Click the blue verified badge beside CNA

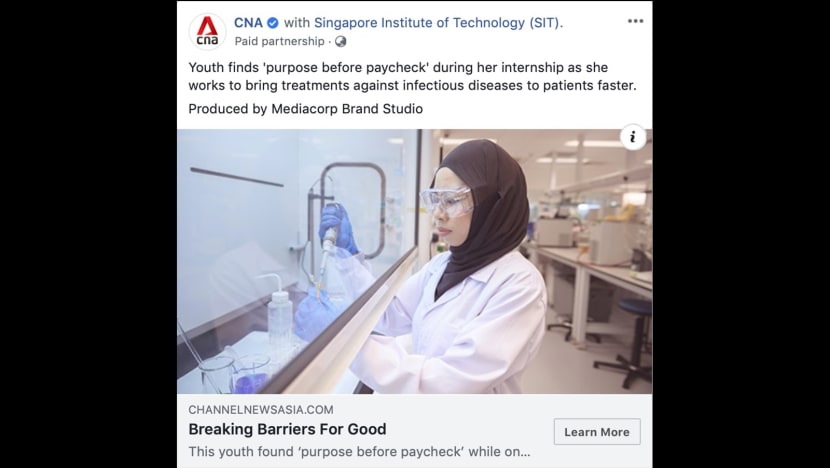pos(273,23)
